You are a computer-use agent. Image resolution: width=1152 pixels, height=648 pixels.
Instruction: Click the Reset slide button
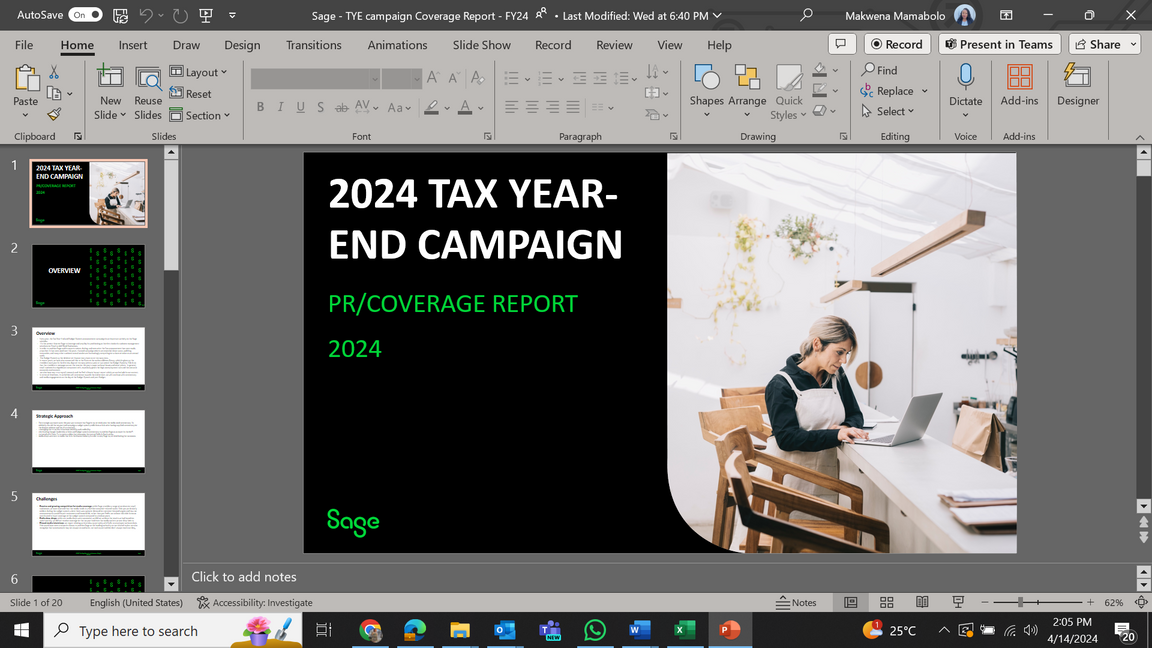pyautogui.click(x=190, y=93)
